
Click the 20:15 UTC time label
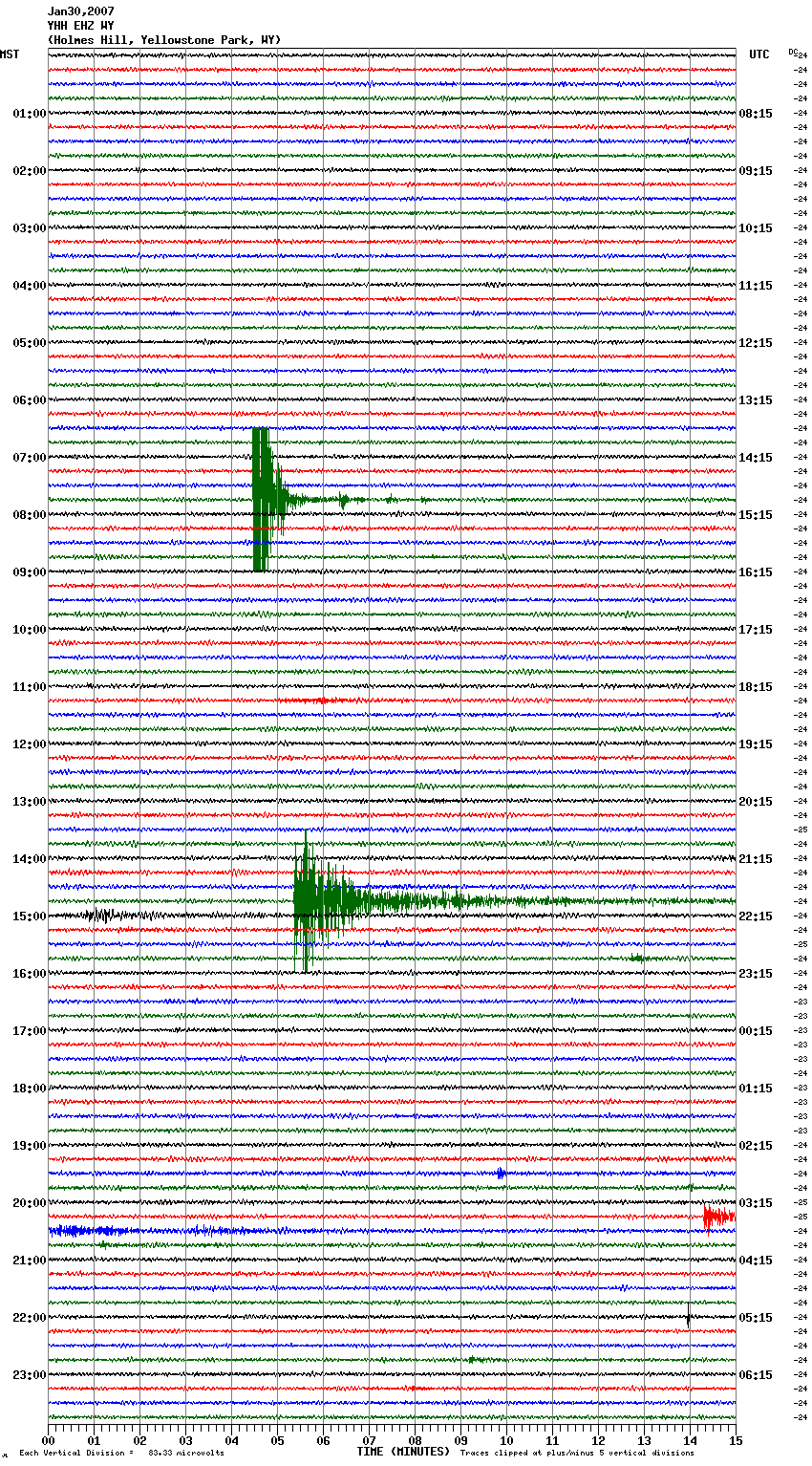[756, 802]
